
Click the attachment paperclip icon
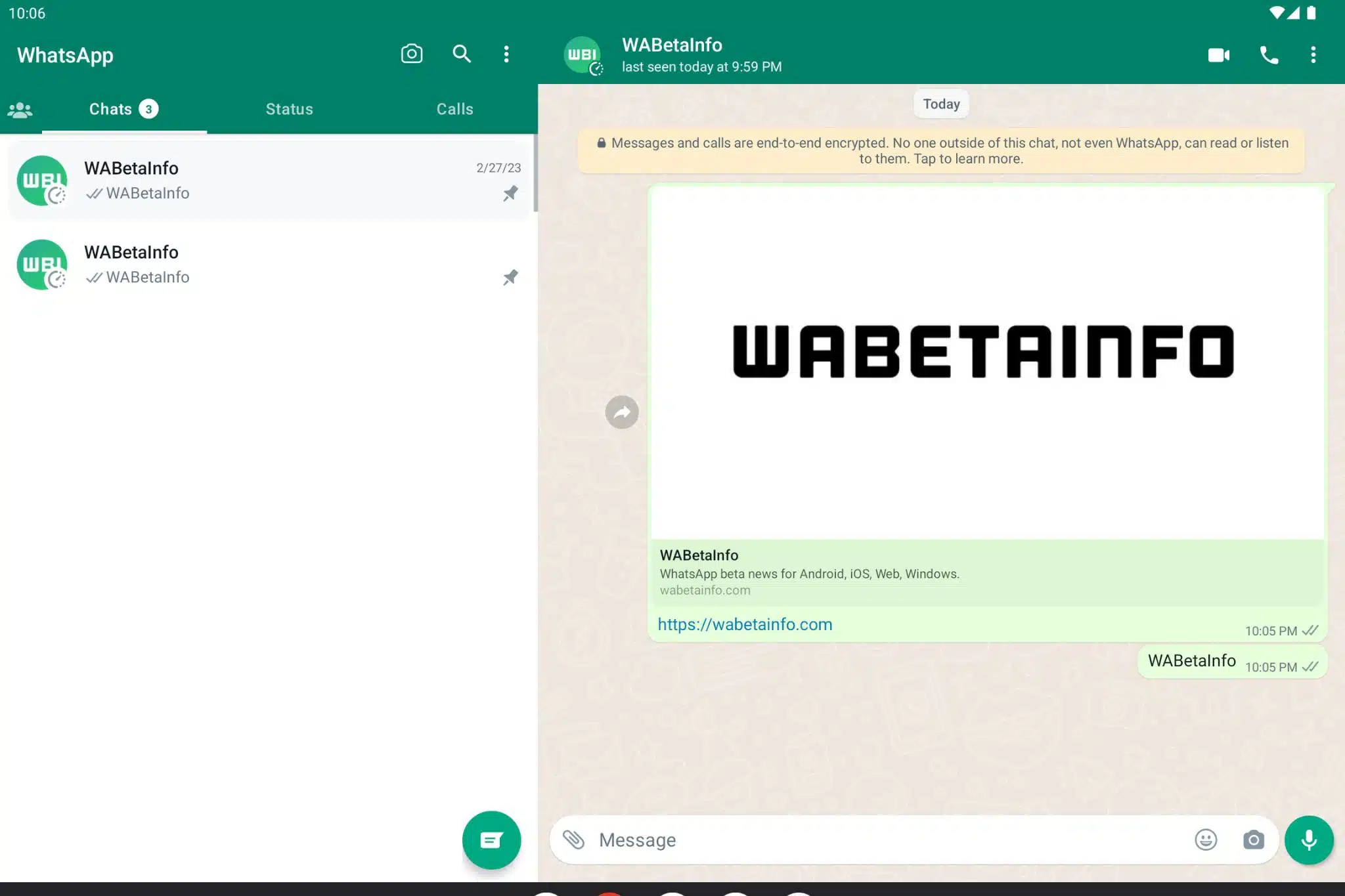point(573,840)
